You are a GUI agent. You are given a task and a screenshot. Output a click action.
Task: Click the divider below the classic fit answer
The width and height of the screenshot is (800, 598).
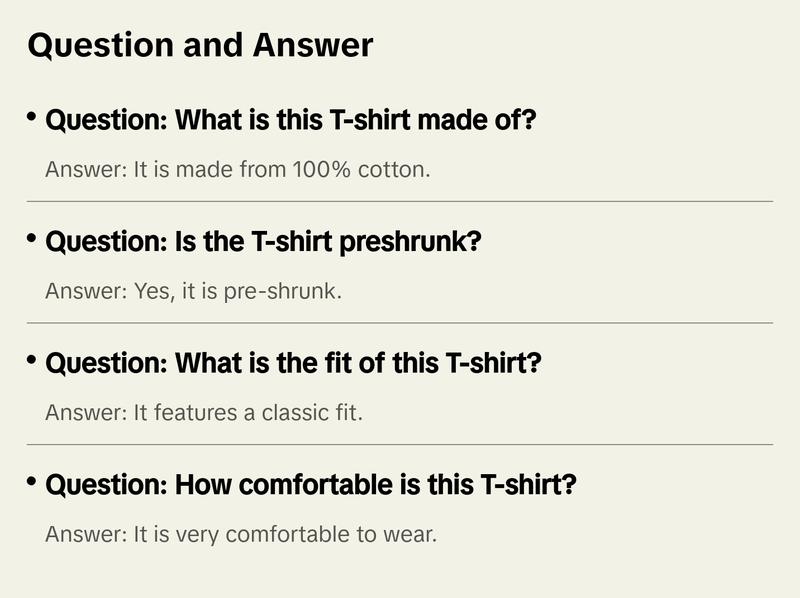400,444
